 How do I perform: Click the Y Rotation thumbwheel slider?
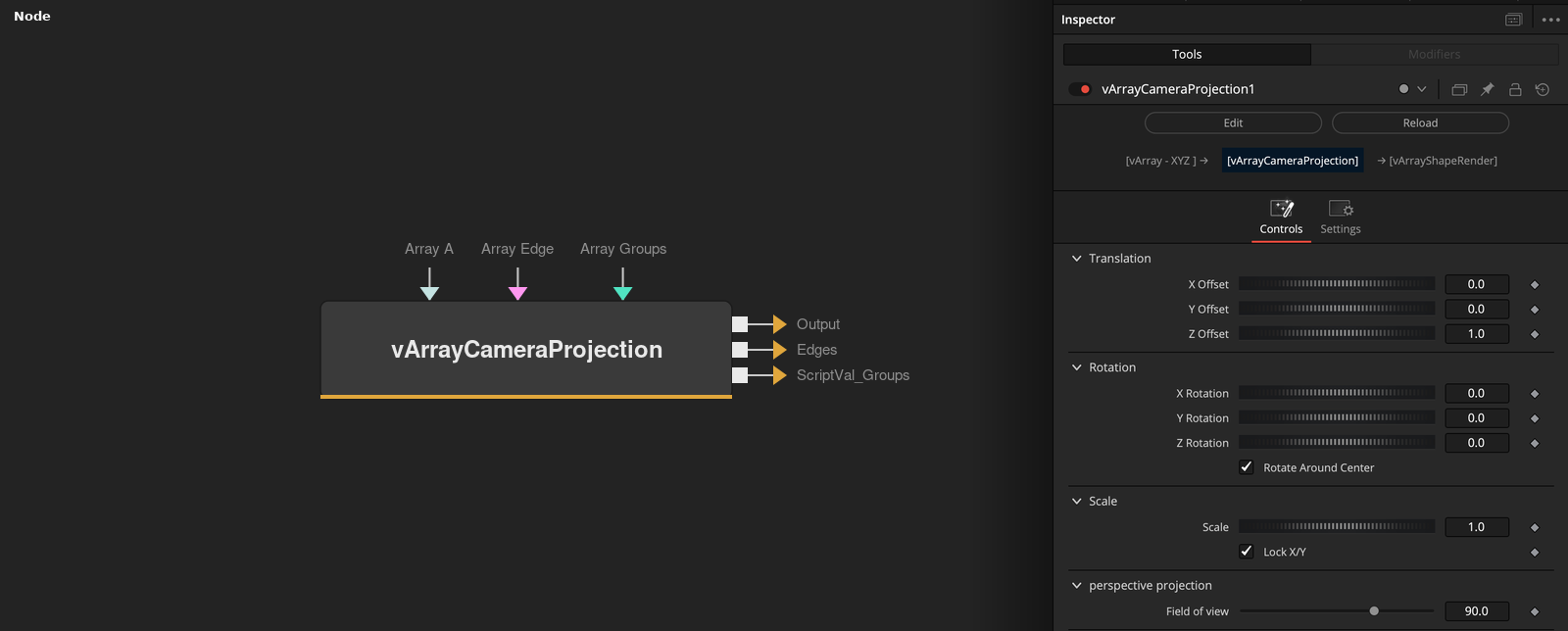tap(1337, 417)
